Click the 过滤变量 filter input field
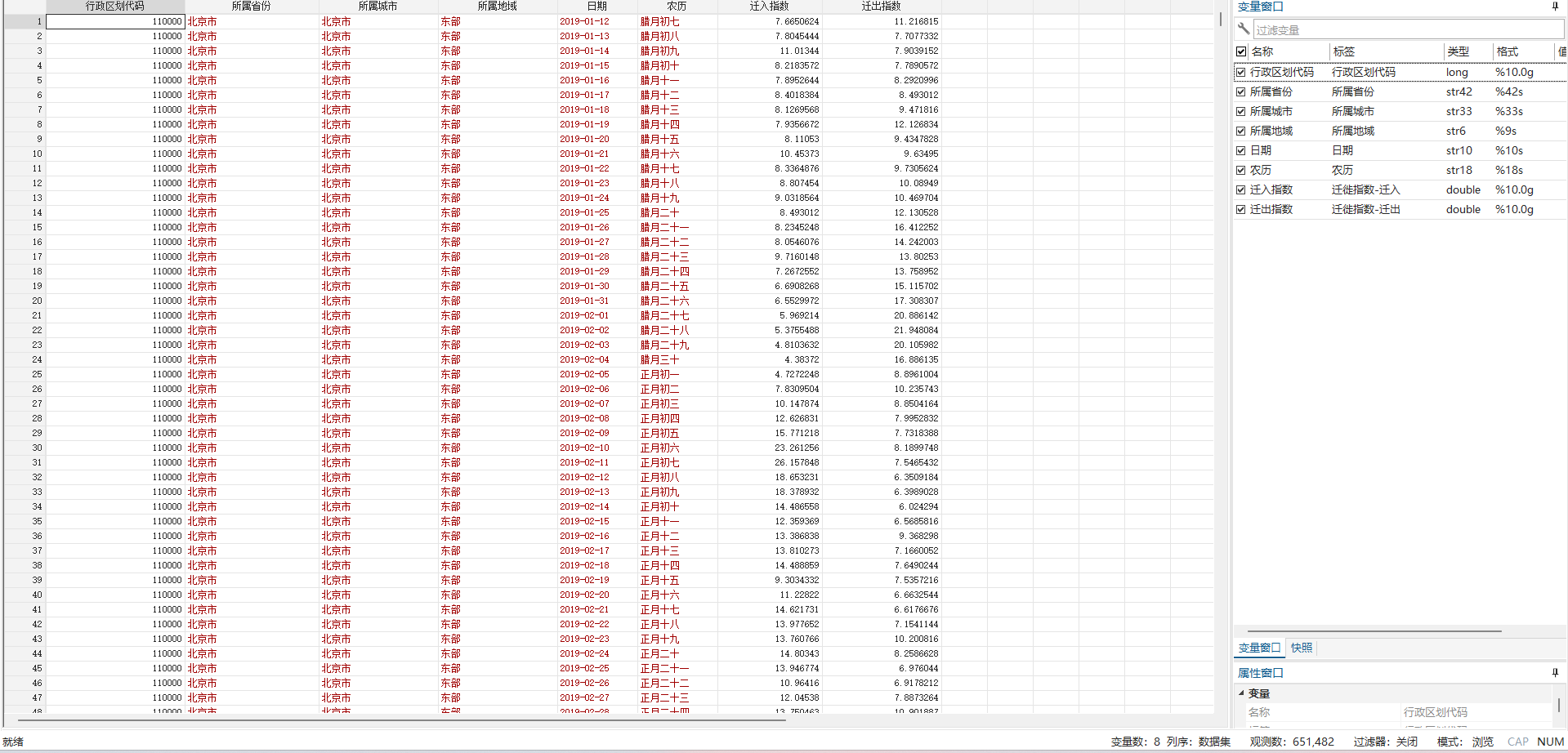This screenshot has height=753, width=1568. pyautogui.click(x=1405, y=30)
